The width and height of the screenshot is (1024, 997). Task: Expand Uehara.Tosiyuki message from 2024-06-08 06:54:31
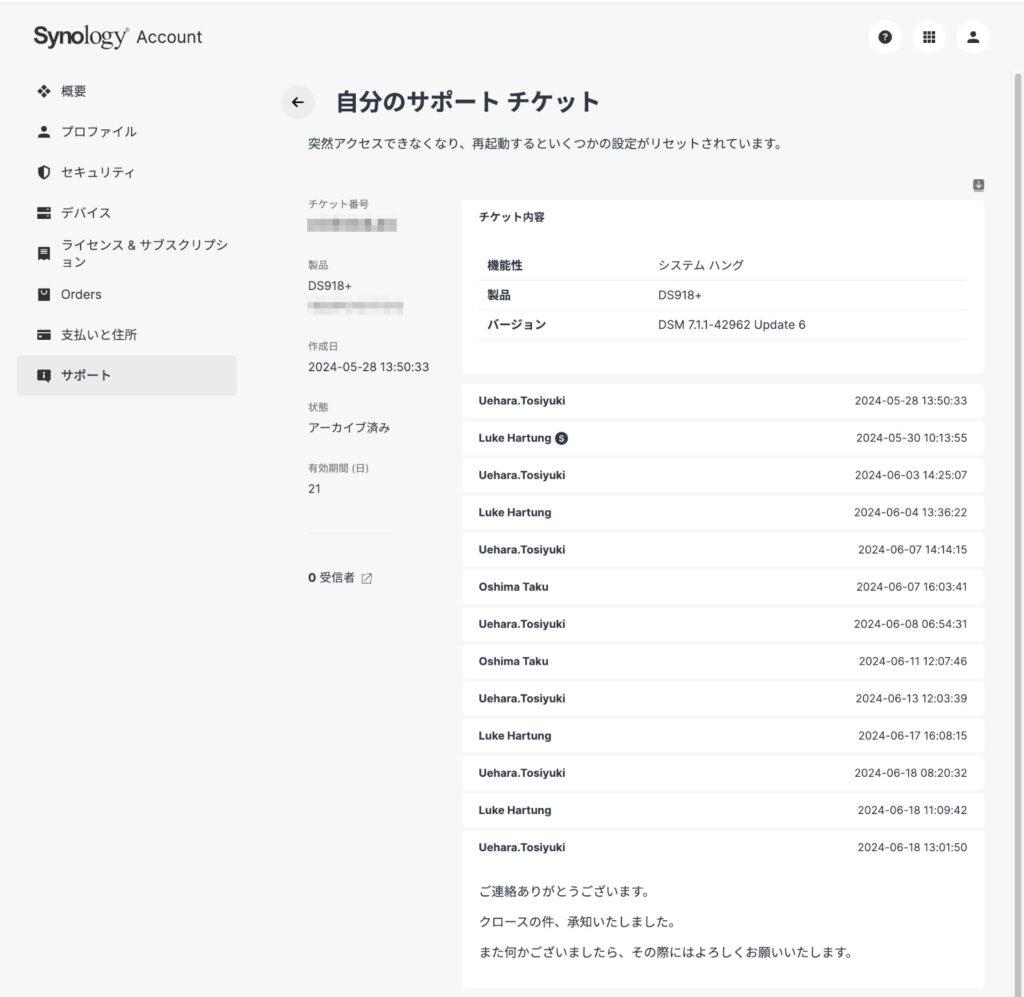point(722,624)
